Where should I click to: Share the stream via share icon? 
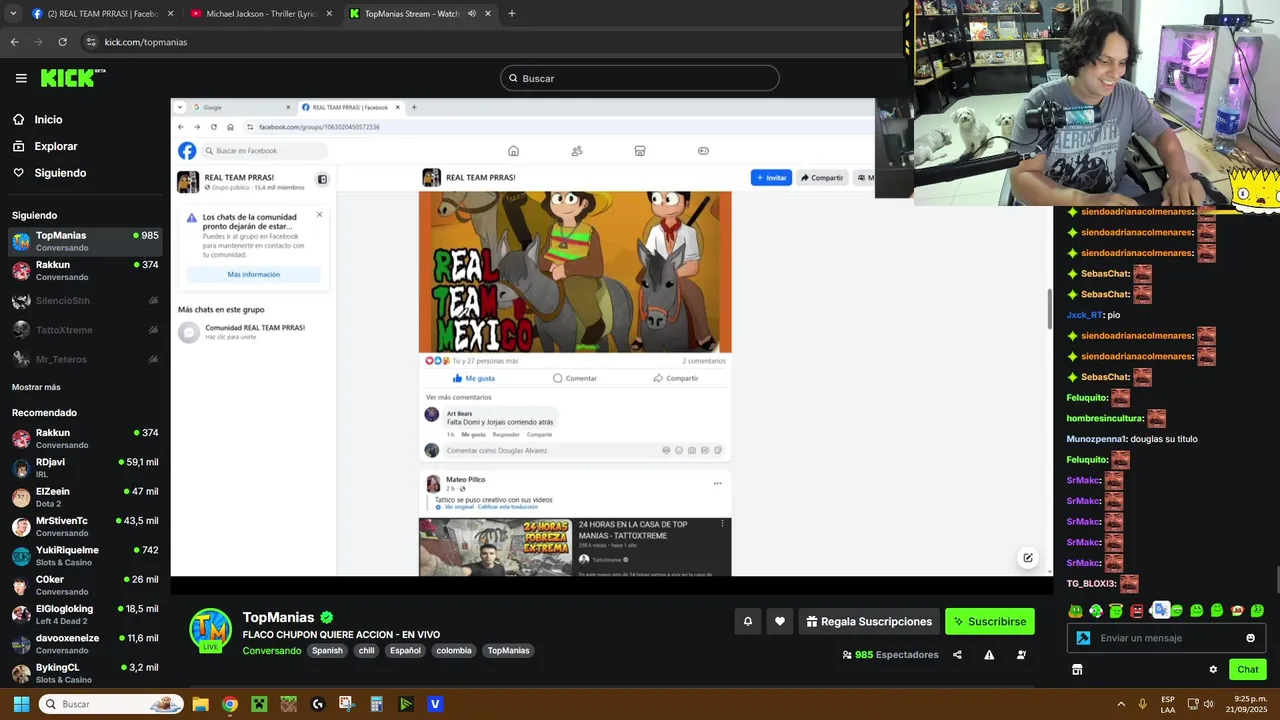(957, 655)
